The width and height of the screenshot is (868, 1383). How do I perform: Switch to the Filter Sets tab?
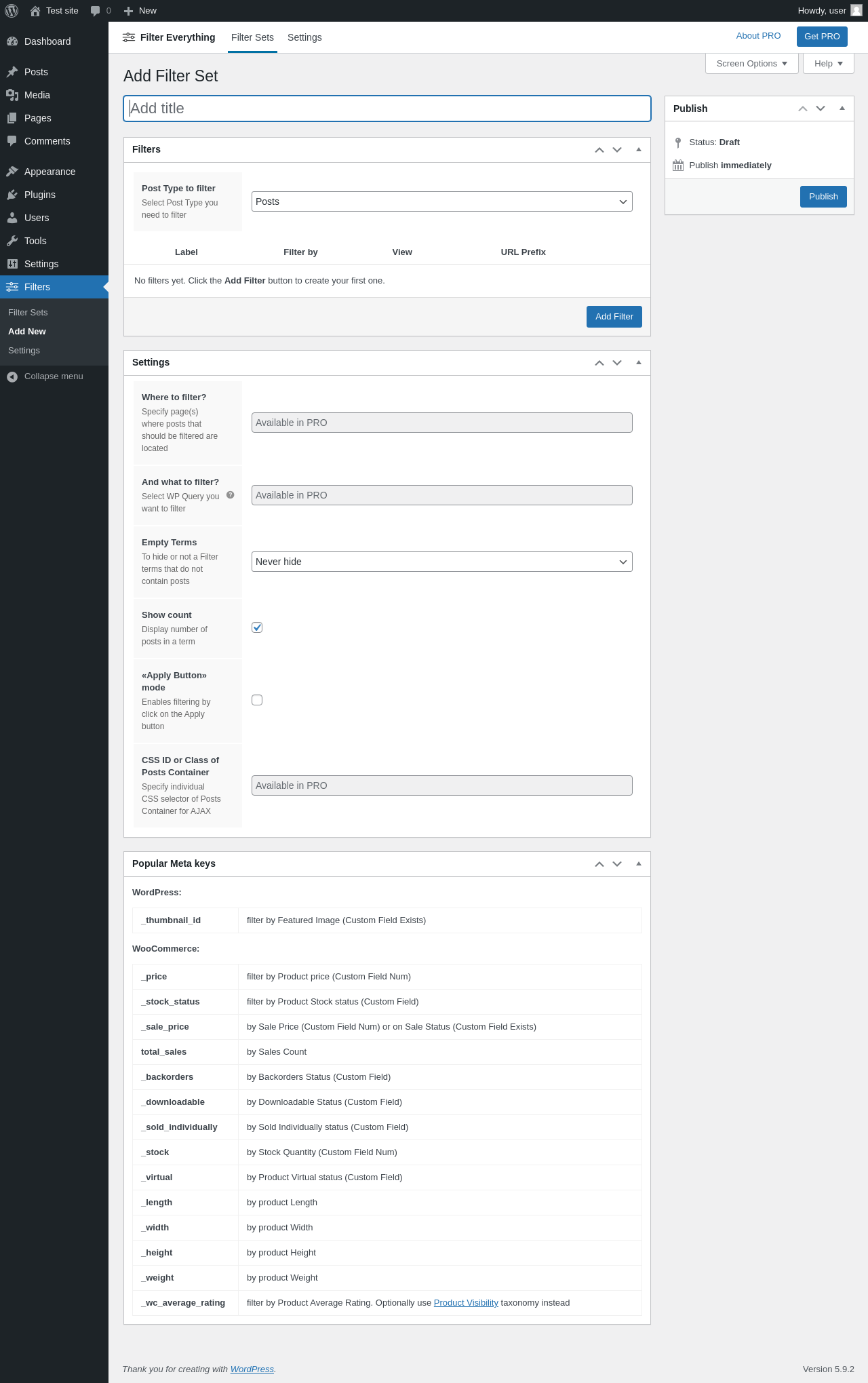252,37
